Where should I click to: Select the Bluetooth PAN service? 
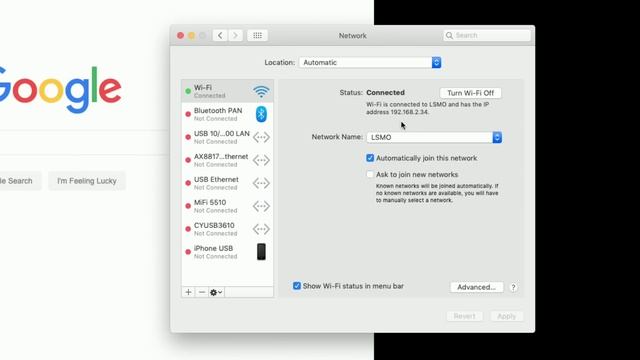click(x=227, y=114)
